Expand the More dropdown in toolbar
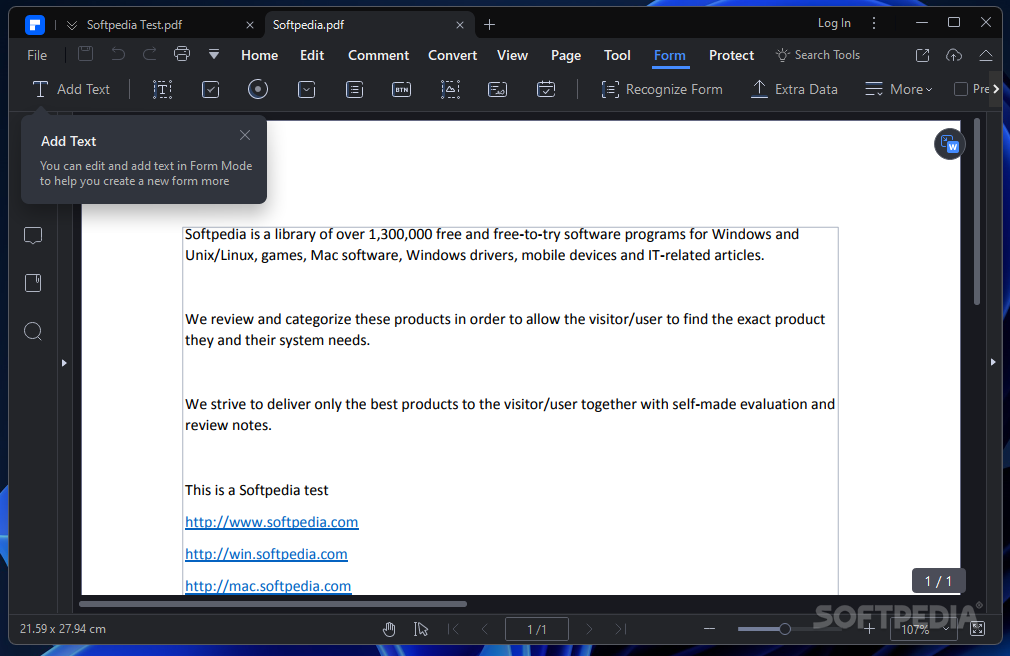The image size is (1010, 656). tap(899, 90)
